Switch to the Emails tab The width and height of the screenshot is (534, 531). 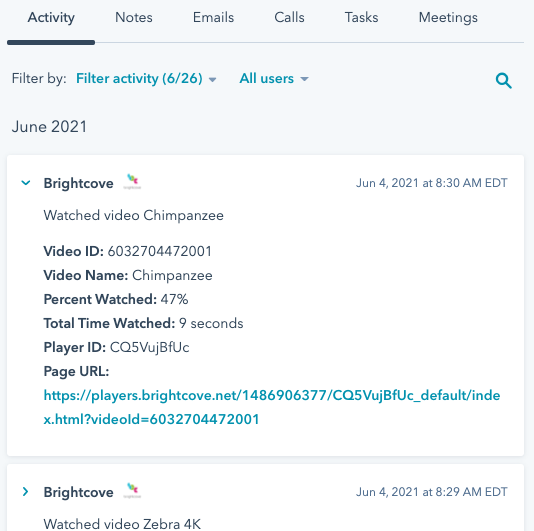point(214,17)
